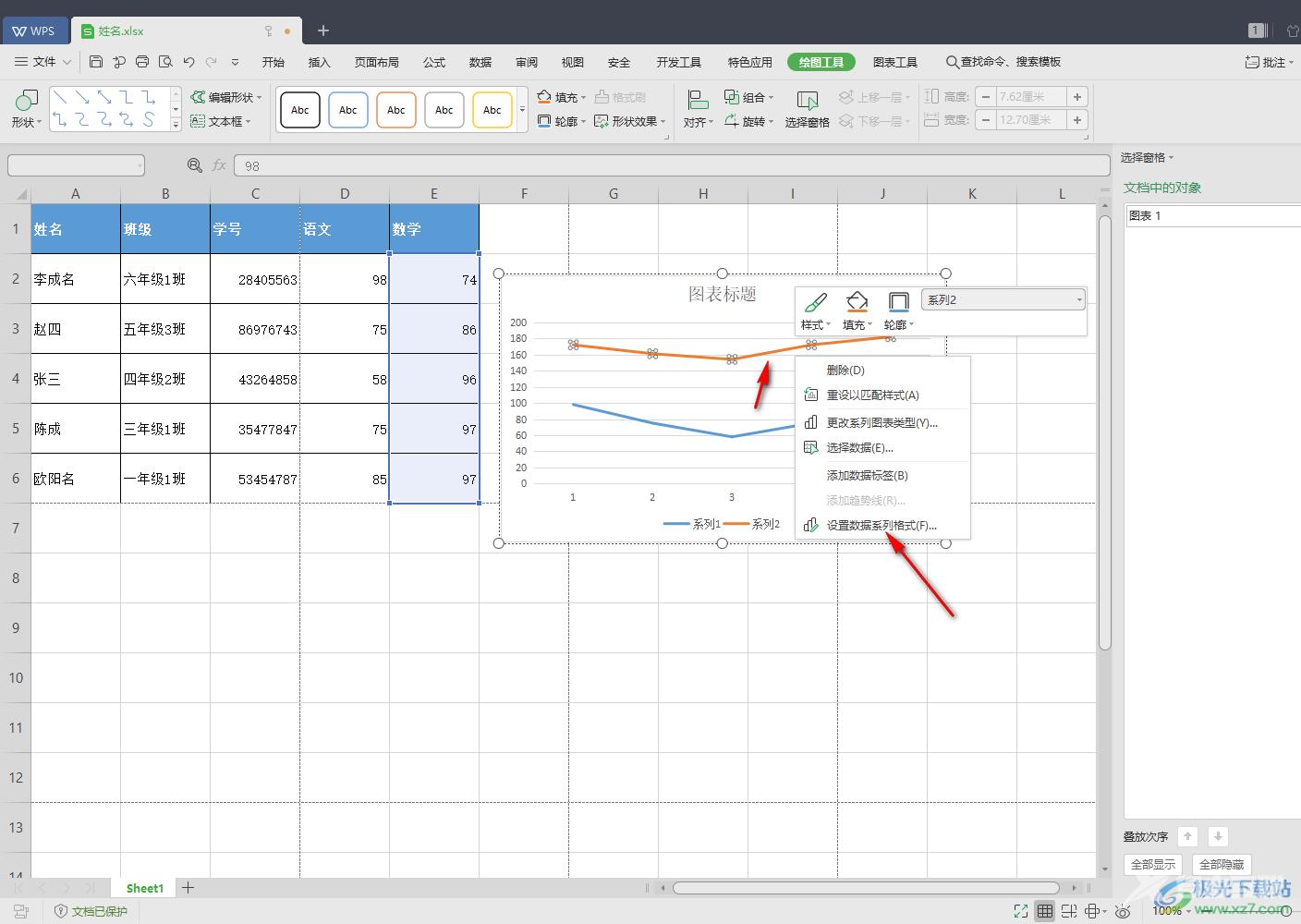The height and width of the screenshot is (924, 1301).
Task: Choose 设置数据系列格式(F) in context menu
Action: pos(882,525)
